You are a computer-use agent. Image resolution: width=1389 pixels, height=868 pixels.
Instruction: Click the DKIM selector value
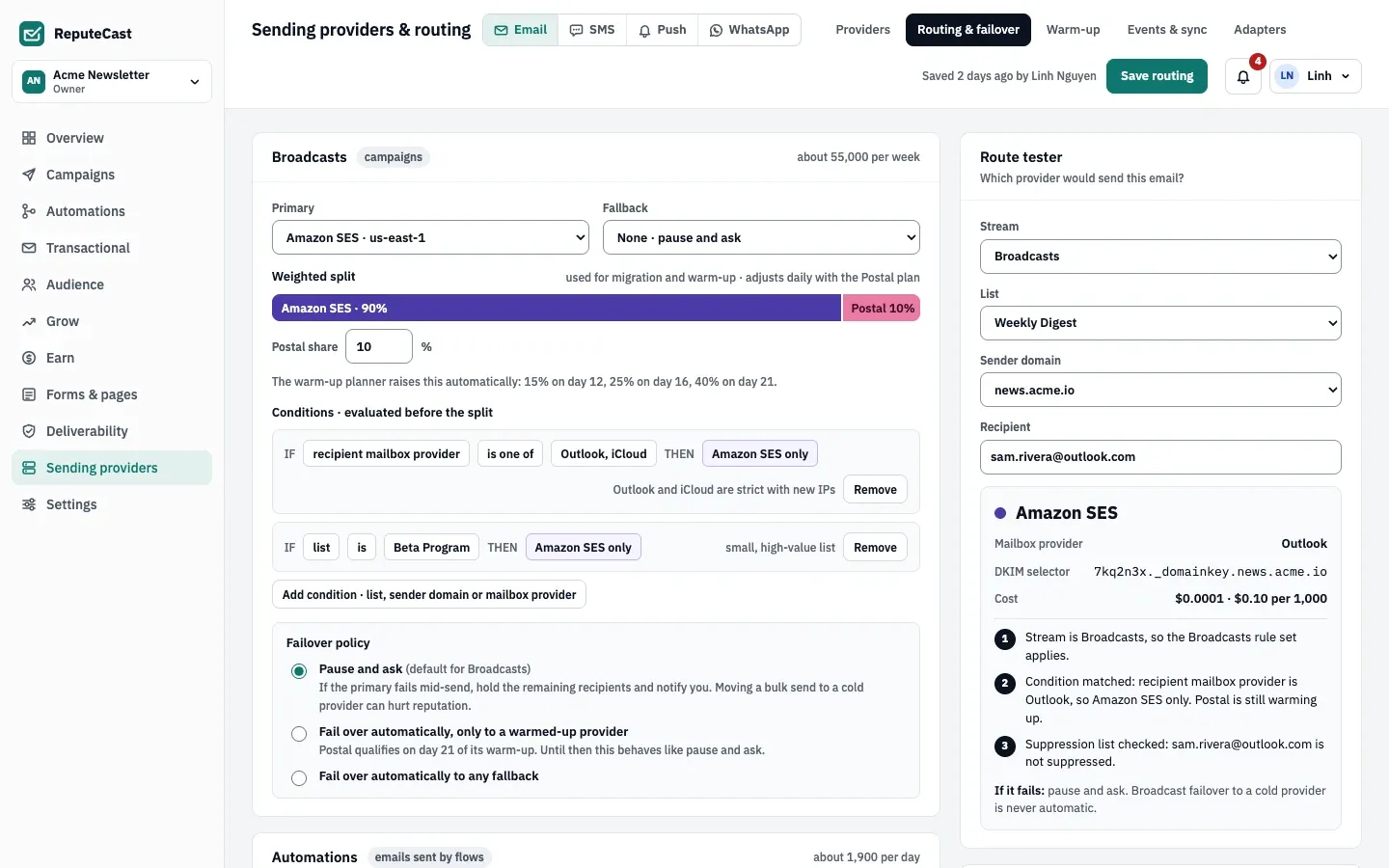(x=1211, y=572)
